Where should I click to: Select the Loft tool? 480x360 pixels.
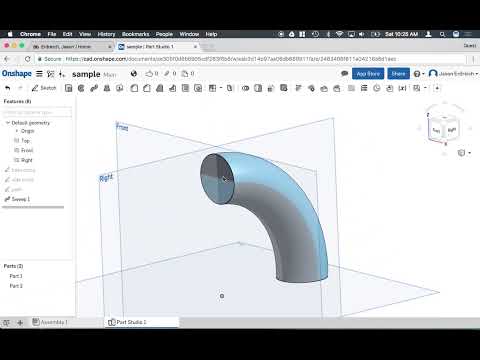click(107, 88)
